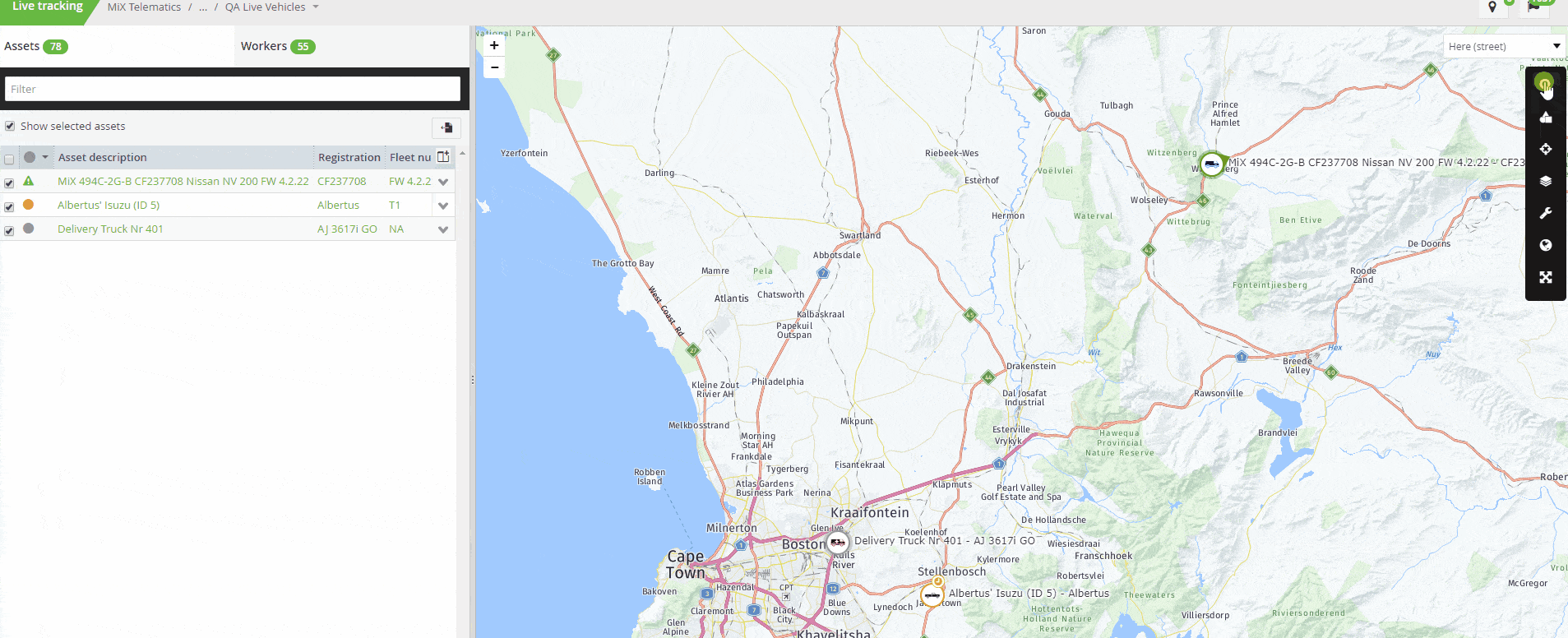Open the QA Live Vehicles breadcrumb dropdown arrow
Screen dimensions: 1568x638
click(x=316, y=7)
